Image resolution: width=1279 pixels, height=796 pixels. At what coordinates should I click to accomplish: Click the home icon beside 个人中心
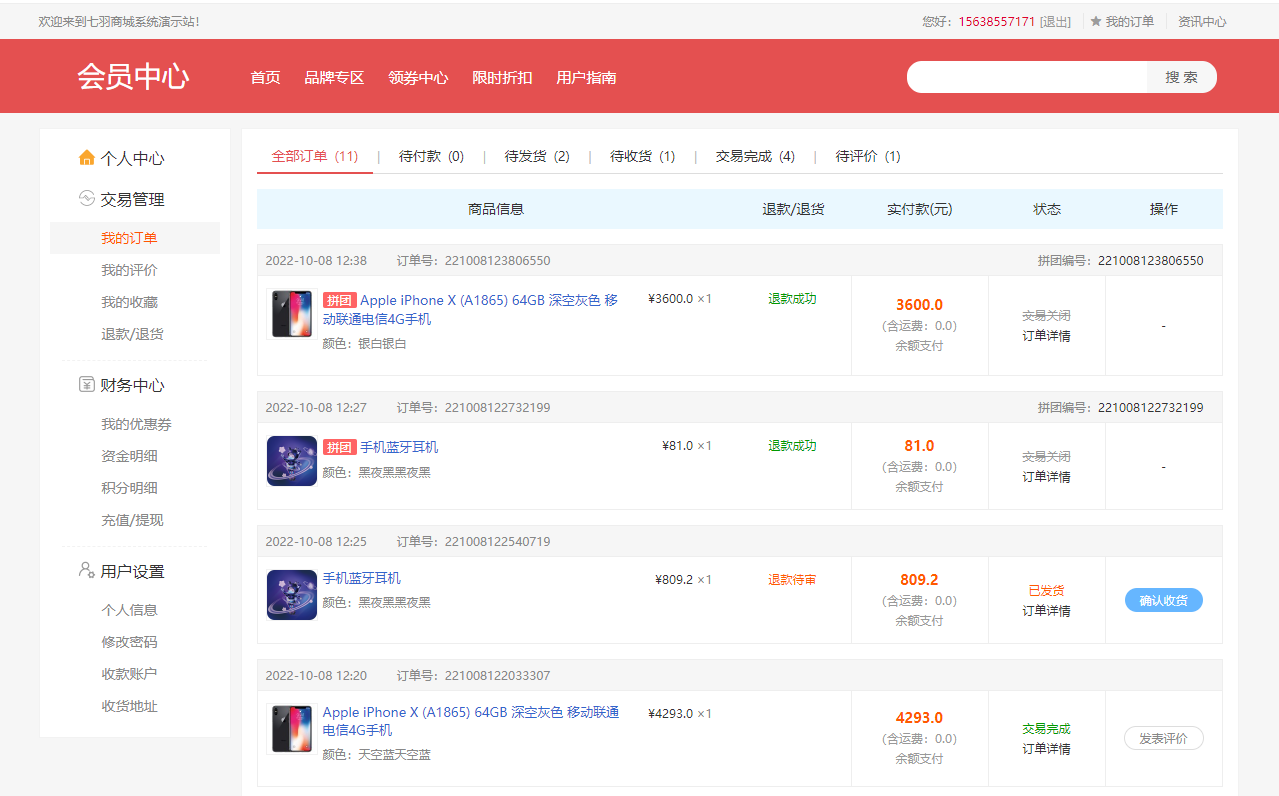pyautogui.click(x=87, y=158)
